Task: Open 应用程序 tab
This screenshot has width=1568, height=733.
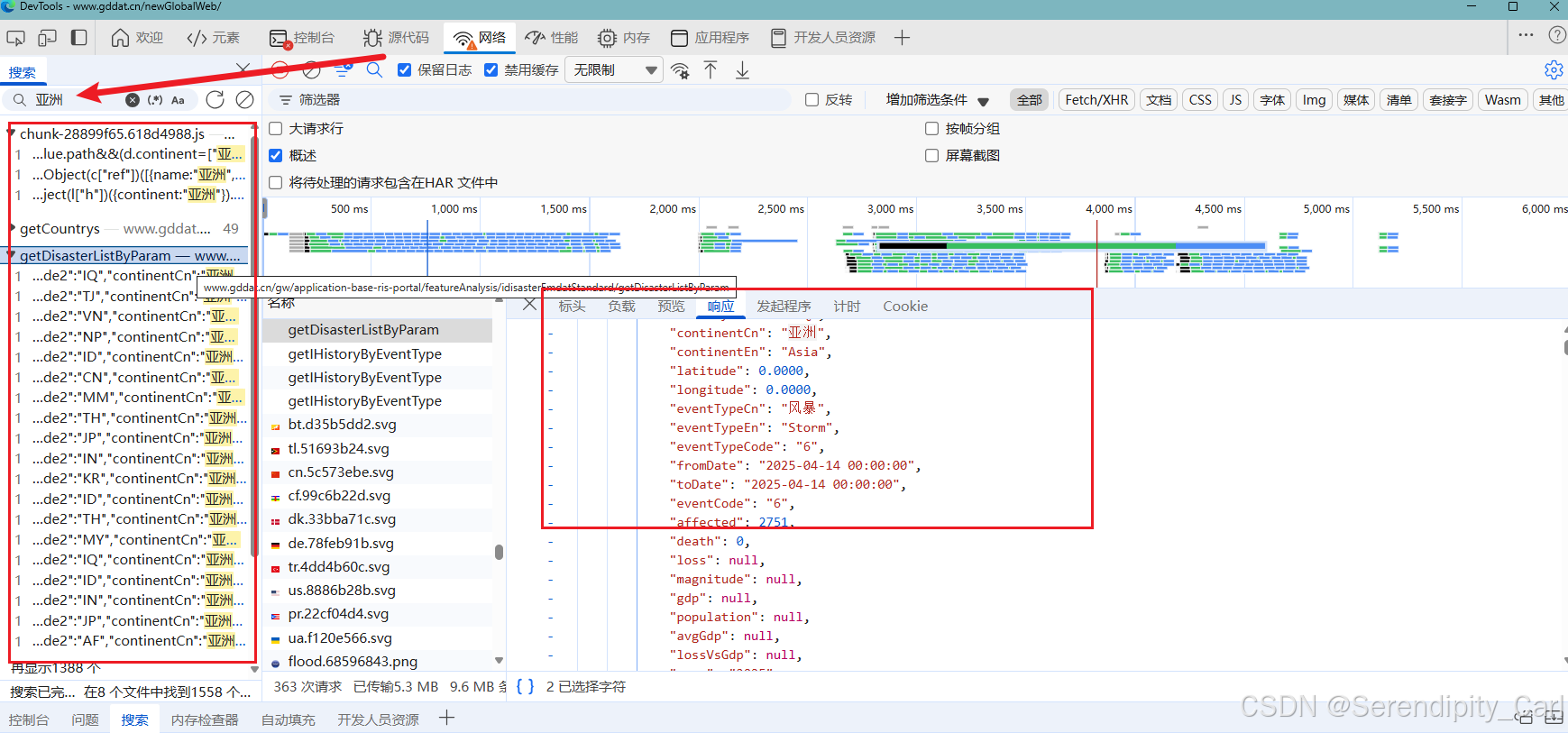Action: pos(711,38)
